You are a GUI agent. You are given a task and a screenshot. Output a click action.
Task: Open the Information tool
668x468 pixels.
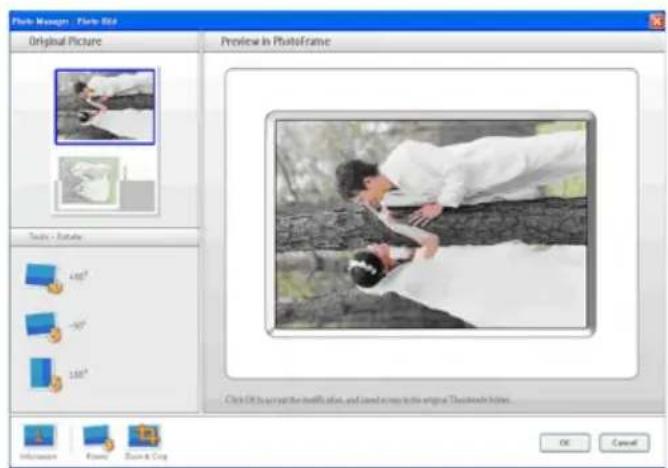click(x=38, y=437)
